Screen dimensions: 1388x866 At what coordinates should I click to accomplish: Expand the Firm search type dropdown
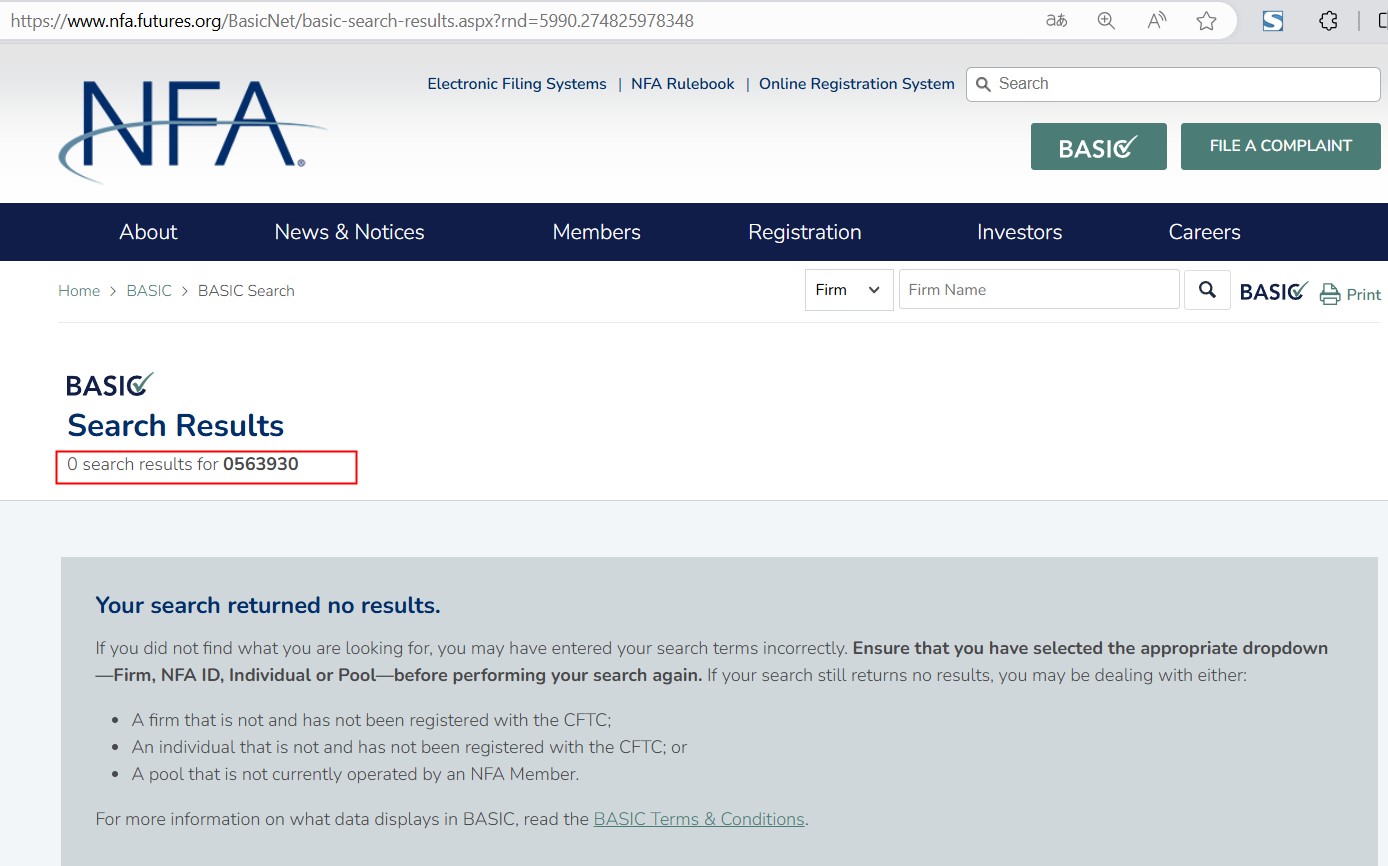point(848,290)
